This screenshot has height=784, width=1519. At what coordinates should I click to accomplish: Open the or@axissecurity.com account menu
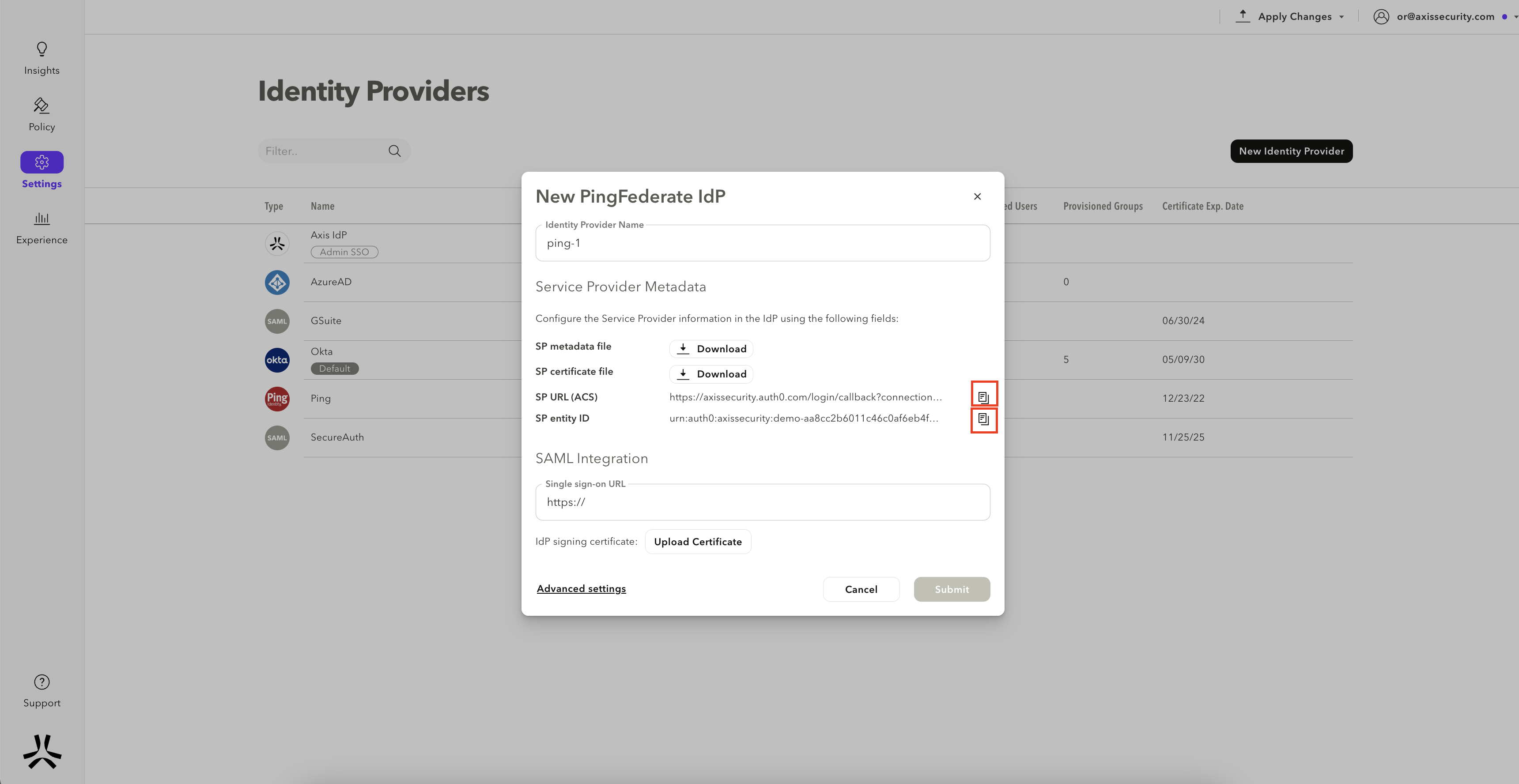click(1445, 16)
